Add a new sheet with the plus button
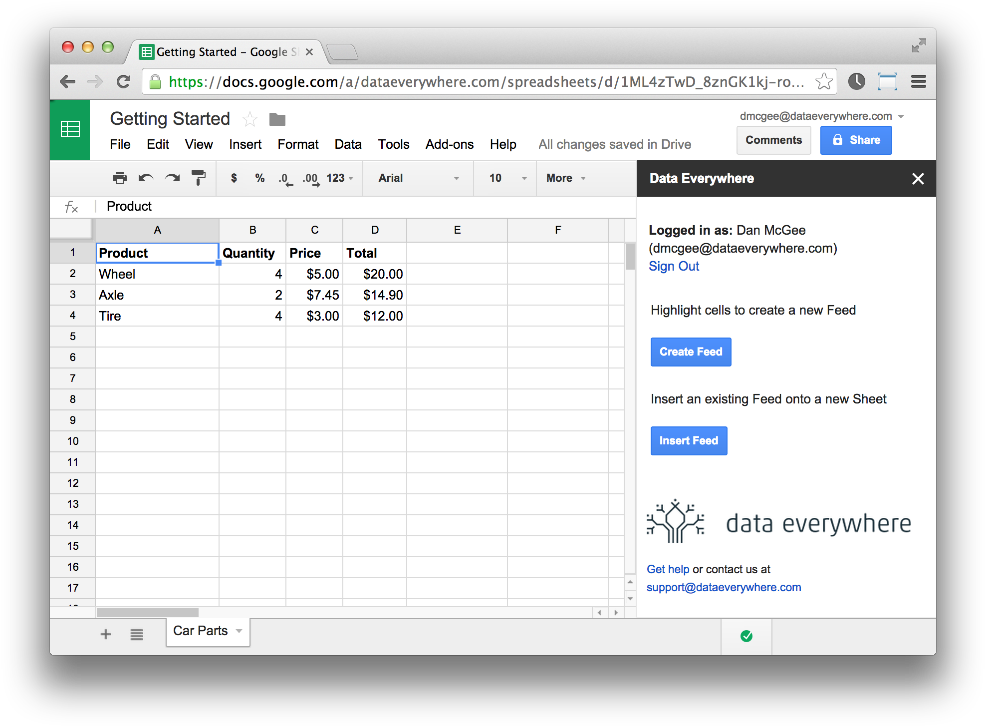 tap(105, 633)
